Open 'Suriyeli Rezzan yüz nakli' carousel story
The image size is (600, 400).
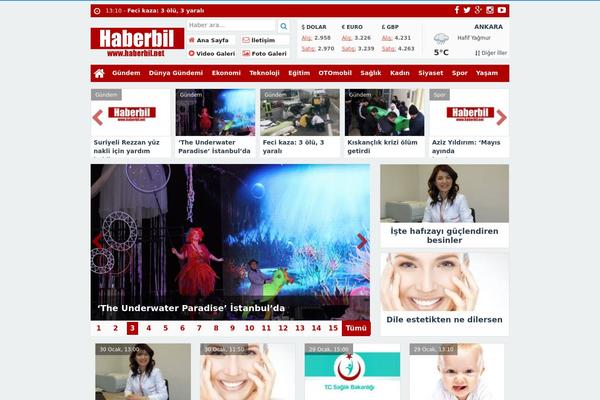(130, 123)
